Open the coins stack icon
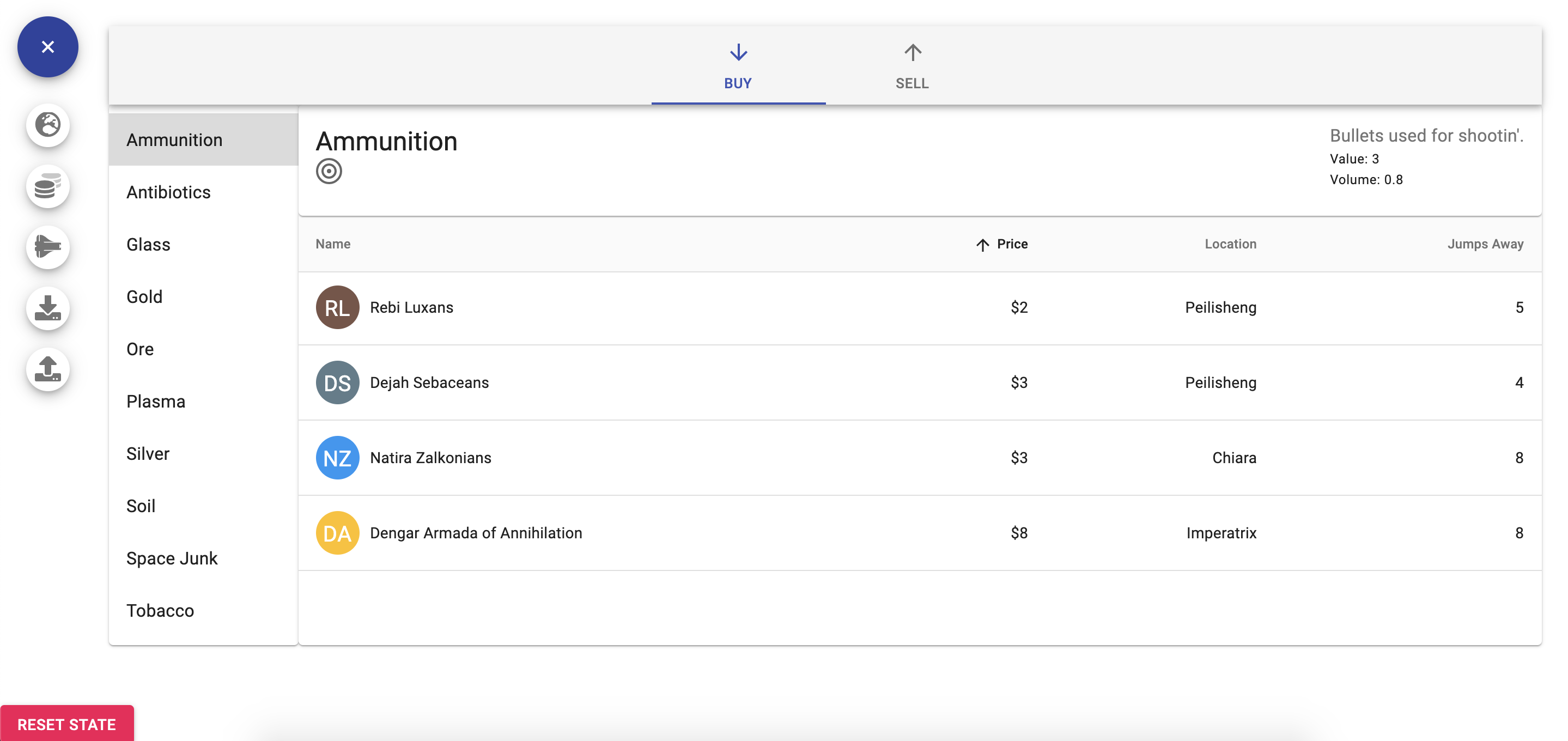 pyautogui.click(x=47, y=186)
